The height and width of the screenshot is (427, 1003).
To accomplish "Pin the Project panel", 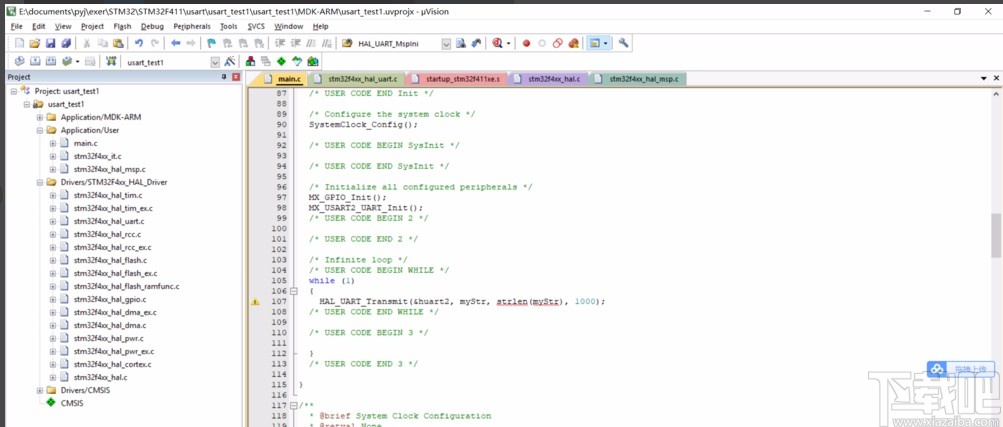I will tap(224, 77).
